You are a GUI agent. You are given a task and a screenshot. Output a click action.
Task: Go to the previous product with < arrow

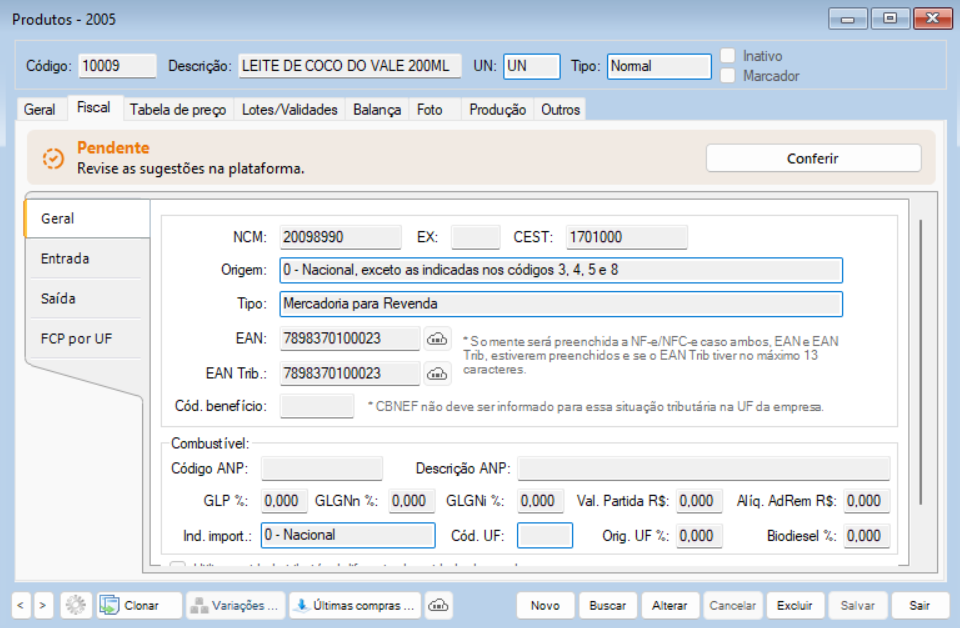pyautogui.click(x=20, y=605)
